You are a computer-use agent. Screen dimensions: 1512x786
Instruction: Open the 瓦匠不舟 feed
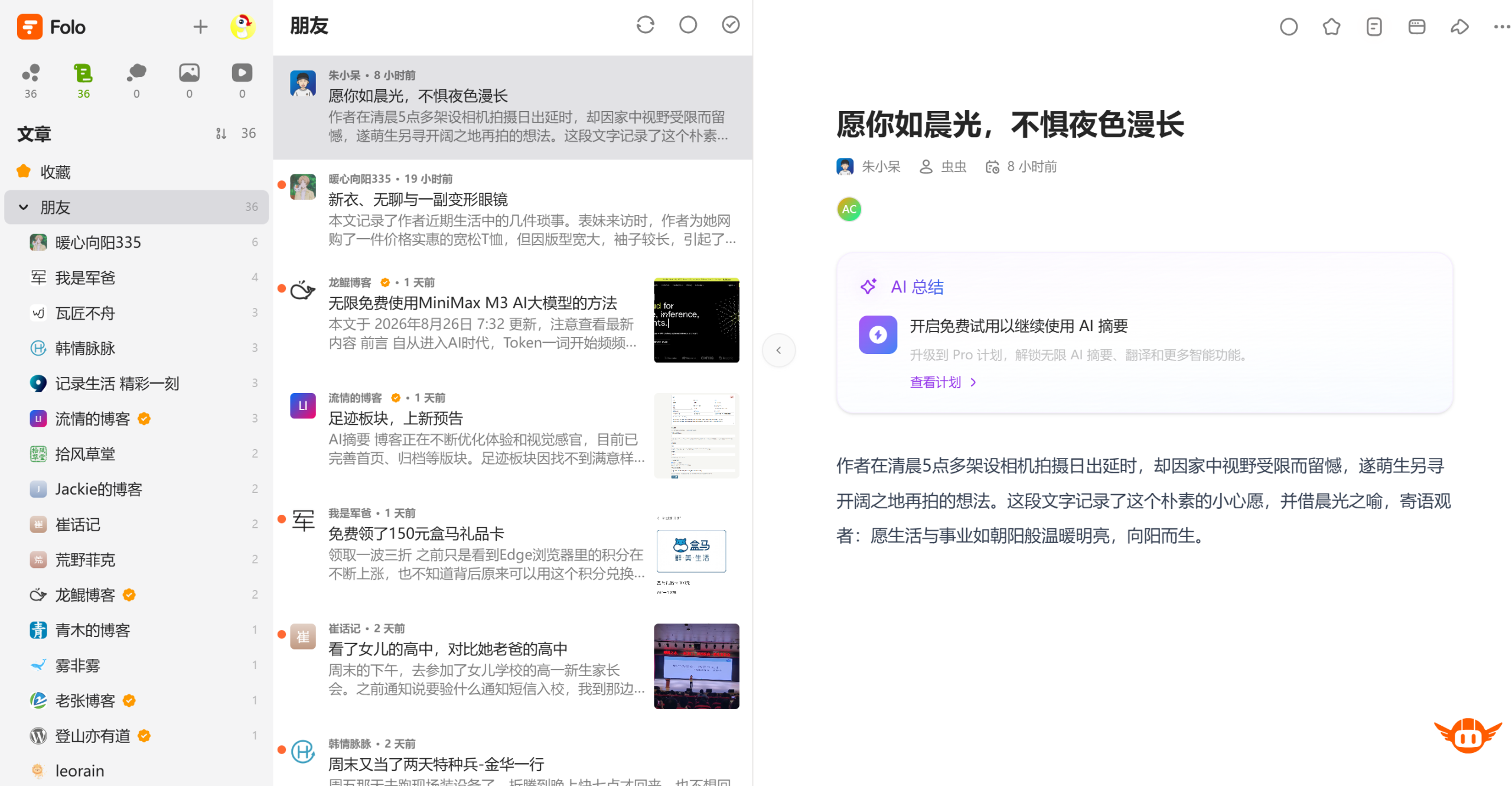coord(136,313)
